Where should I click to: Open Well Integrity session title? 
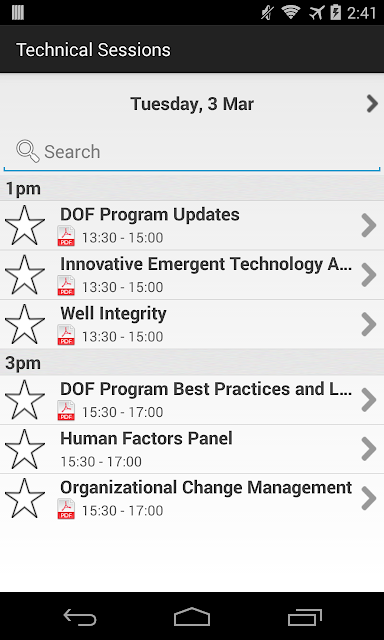(113, 314)
